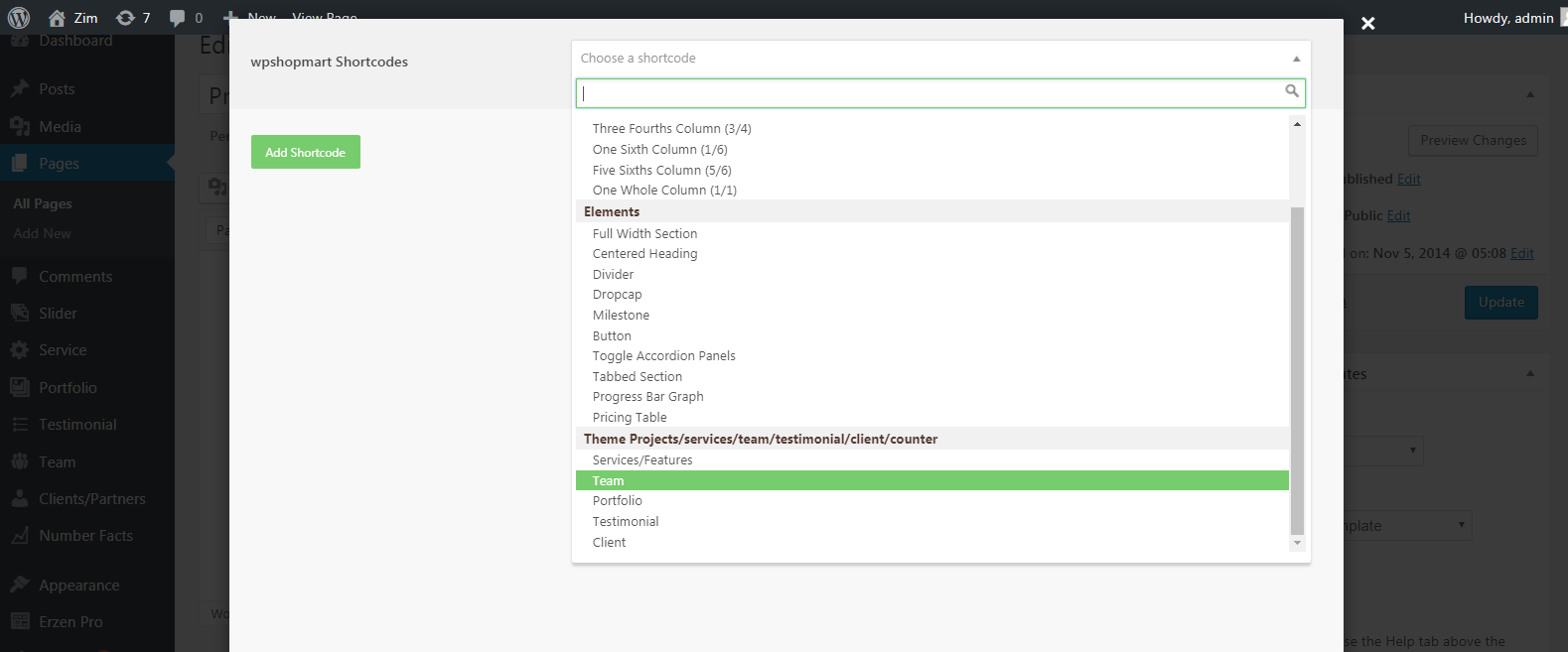The width and height of the screenshot is (1568, 652).
Task: Open the parent page dropdown behind modal
Action: point(1384,451)
